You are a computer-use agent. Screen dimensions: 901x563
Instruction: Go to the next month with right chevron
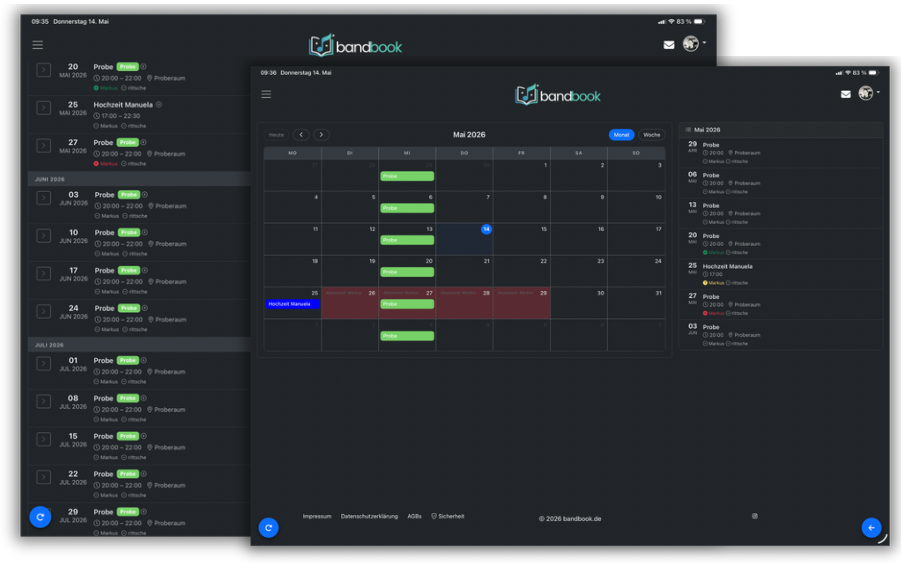pos(321,135)
